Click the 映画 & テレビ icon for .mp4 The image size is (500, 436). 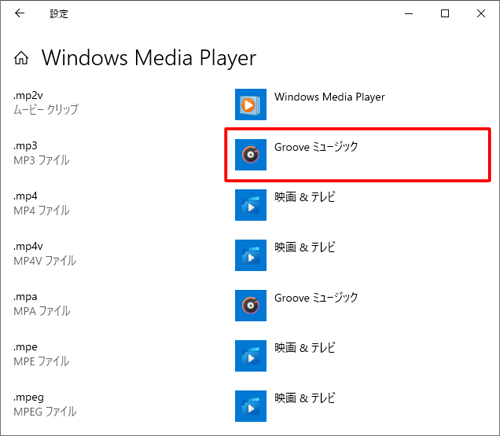pyautogui.click(x=251, y=205)
